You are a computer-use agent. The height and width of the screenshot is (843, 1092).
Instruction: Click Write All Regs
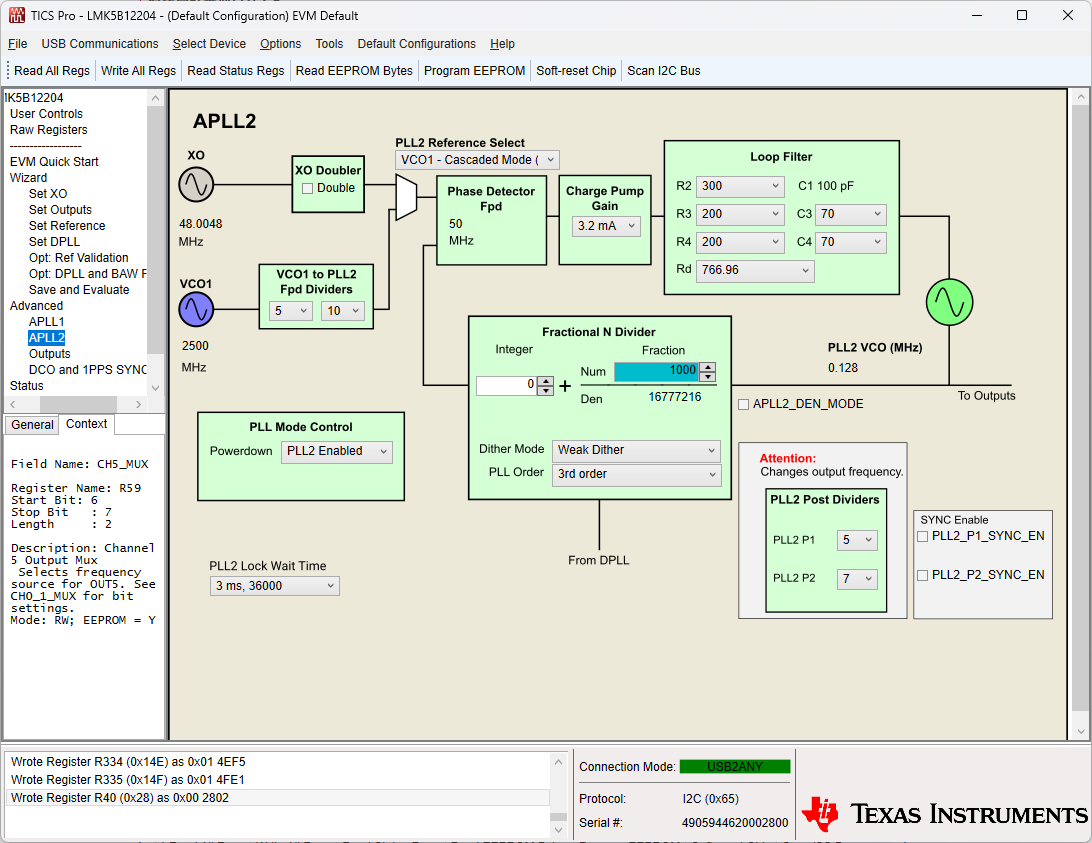138,71
